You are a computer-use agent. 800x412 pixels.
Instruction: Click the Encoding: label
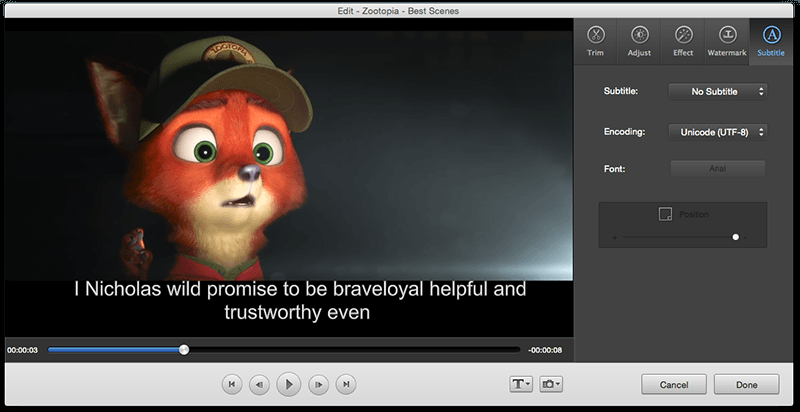tap(624, 132)
